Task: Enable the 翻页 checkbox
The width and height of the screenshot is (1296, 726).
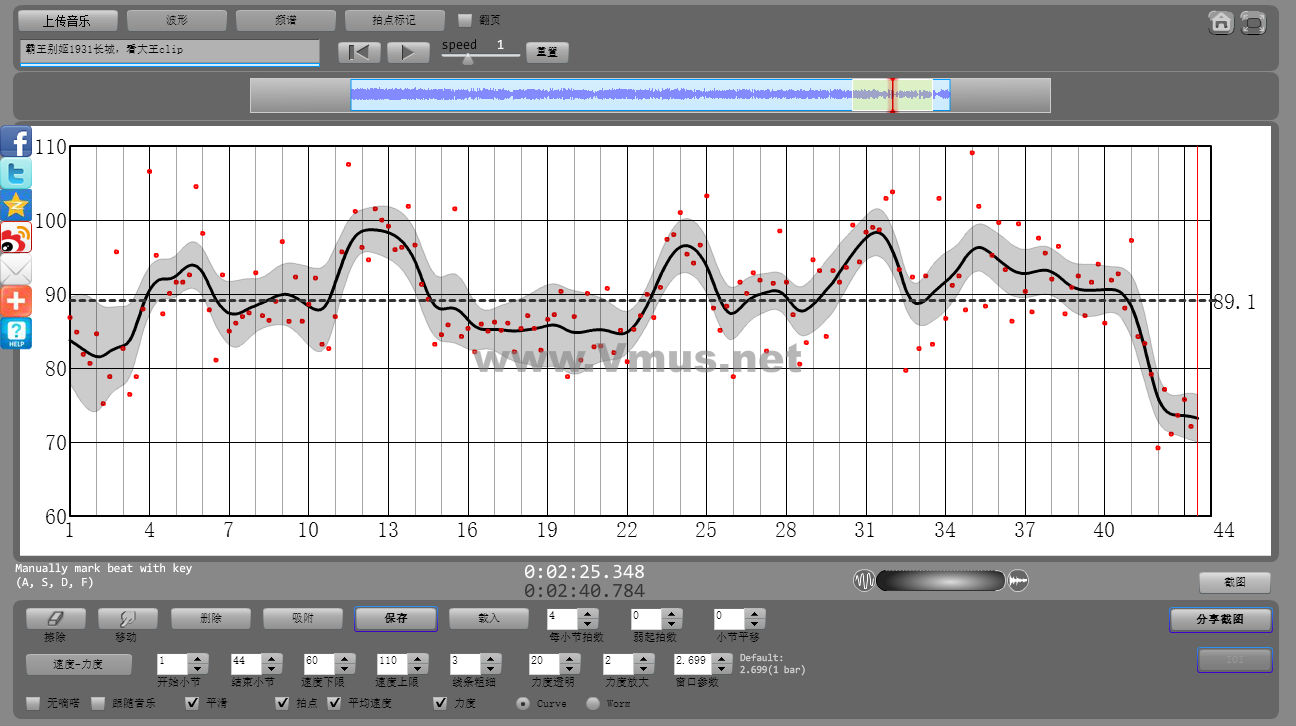Action: (x=464, y=20)
